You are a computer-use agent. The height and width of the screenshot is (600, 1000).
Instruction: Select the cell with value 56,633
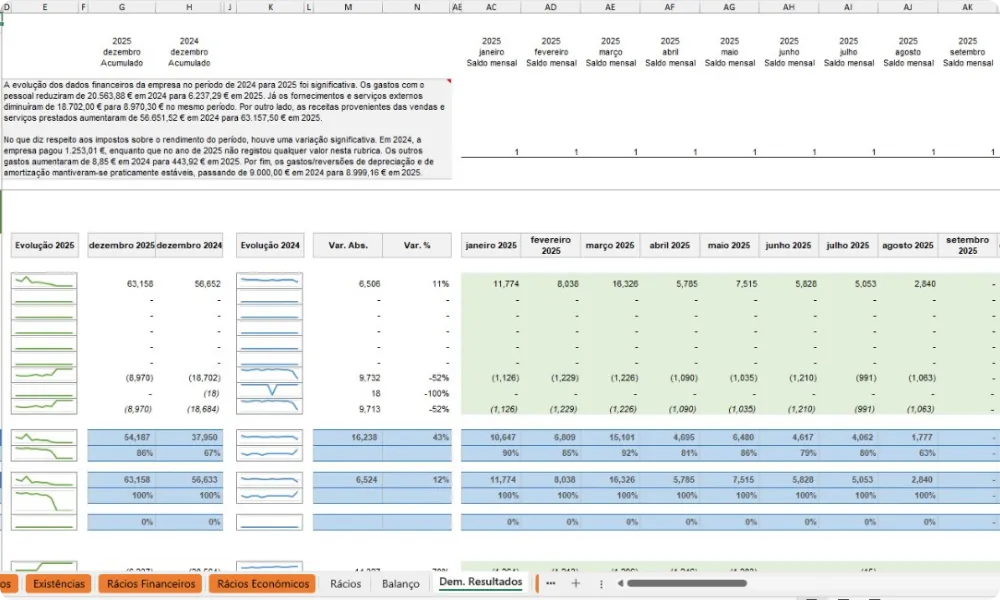click(189, 479)
